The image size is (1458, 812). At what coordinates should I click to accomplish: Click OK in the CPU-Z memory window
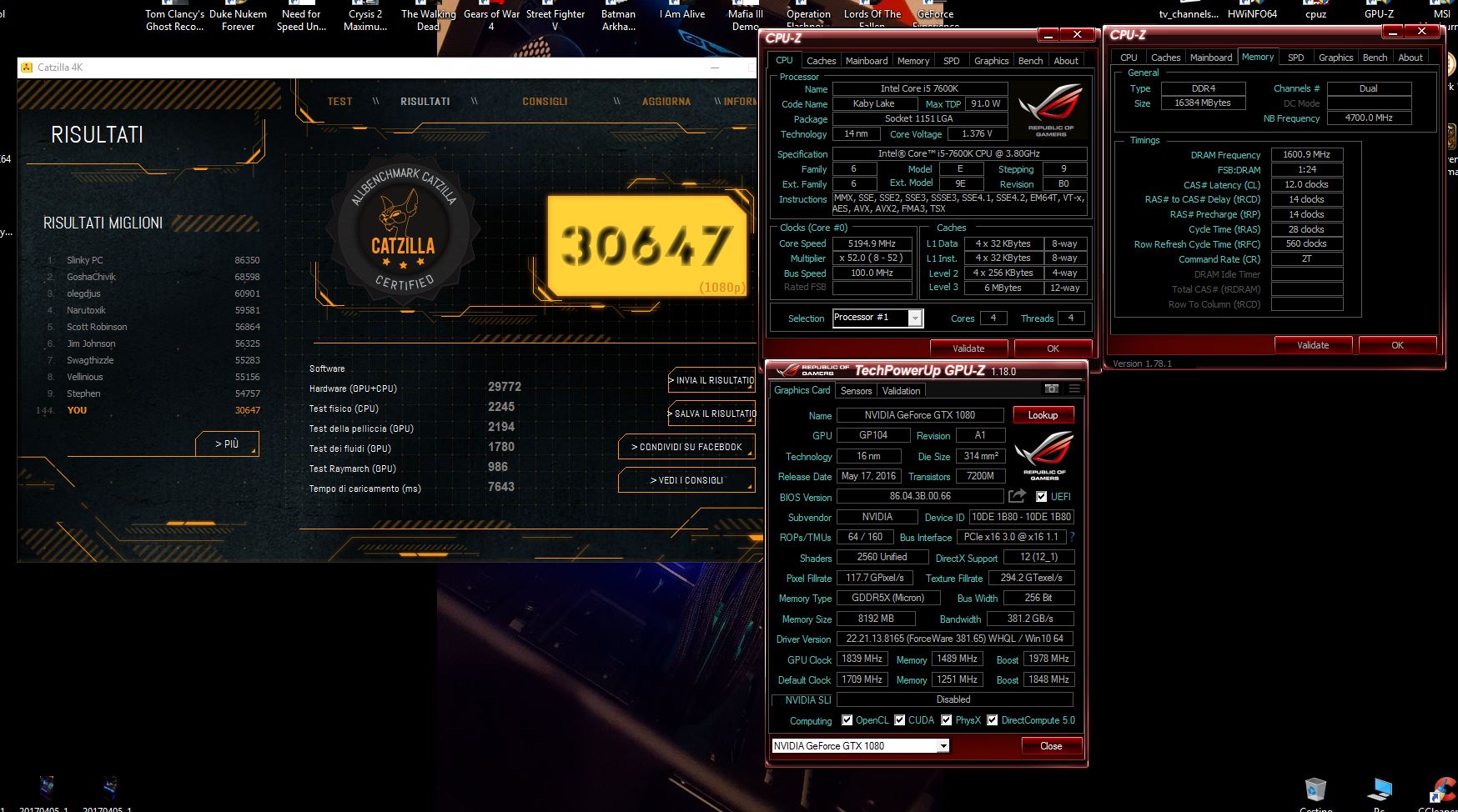[1397, 345]
